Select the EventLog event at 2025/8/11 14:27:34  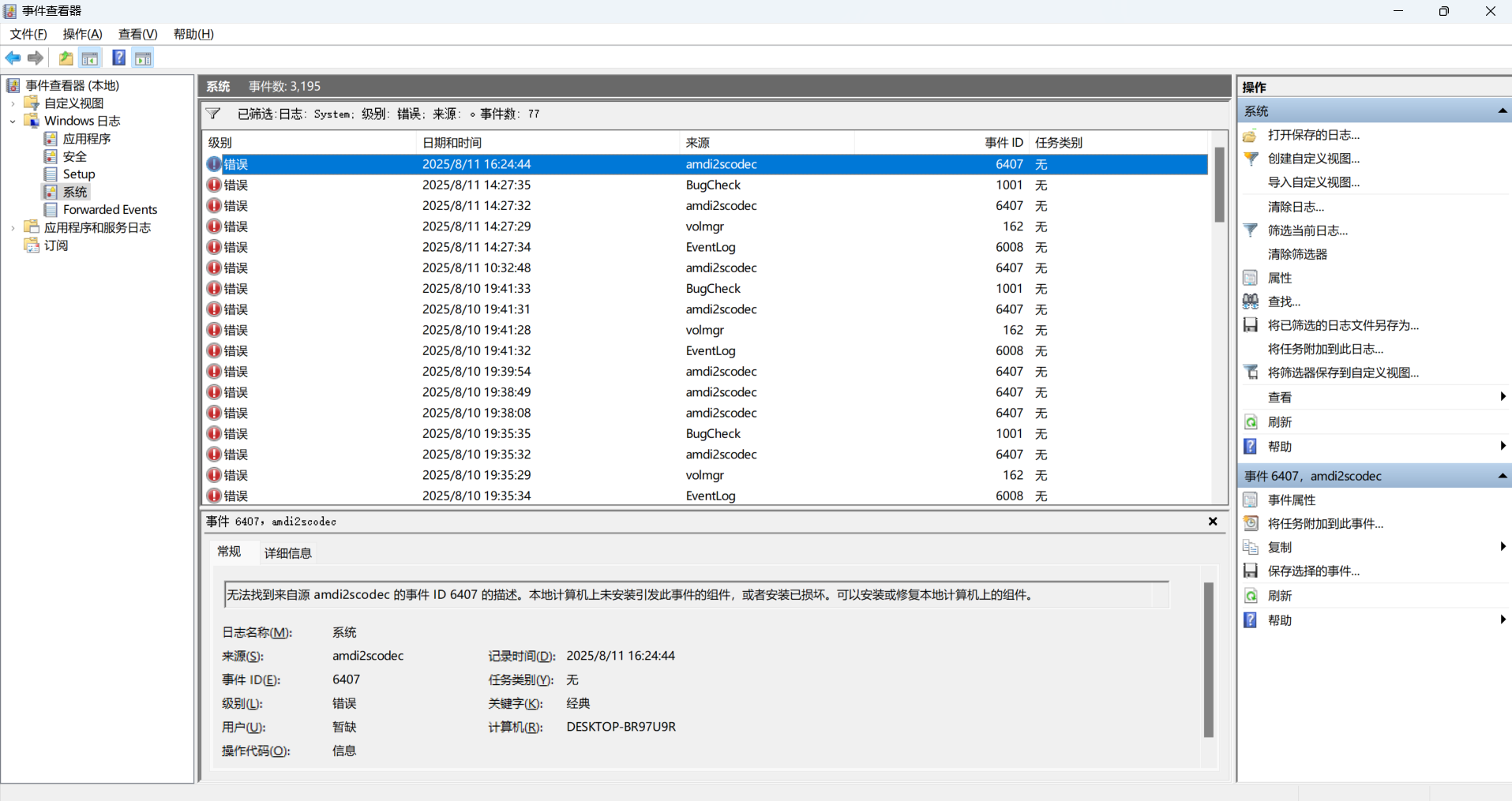pyautogui.click(x=706, y=247)
